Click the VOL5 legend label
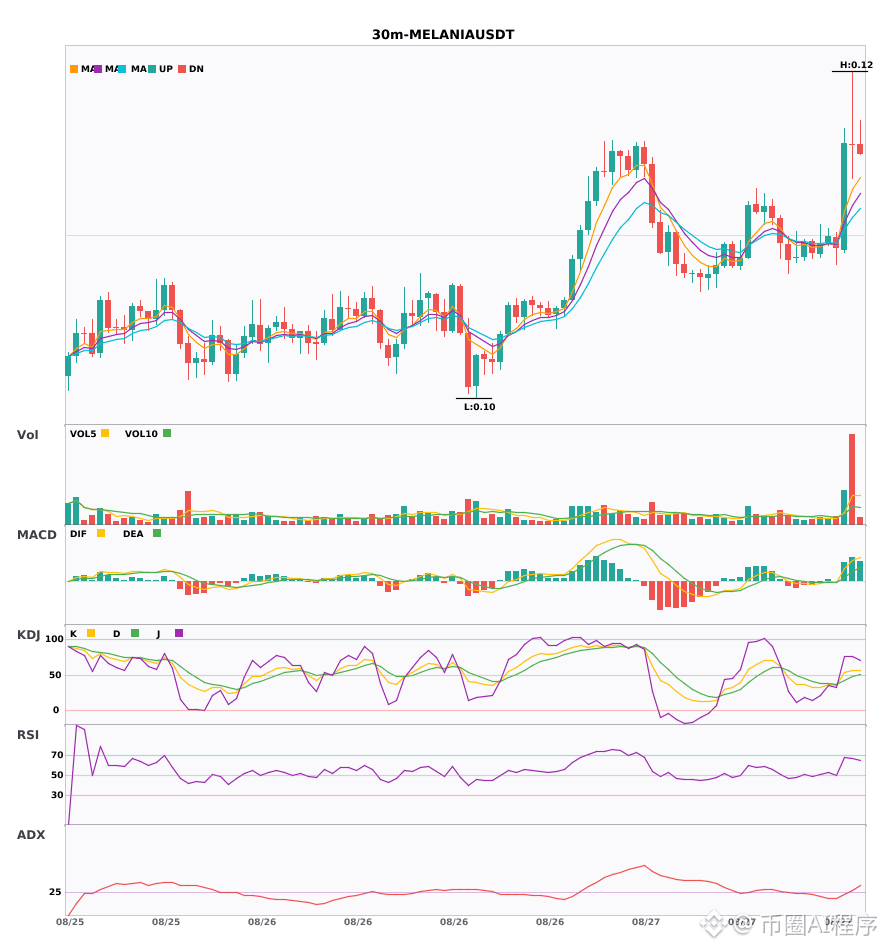885x950 pixels. coord(83,434)
